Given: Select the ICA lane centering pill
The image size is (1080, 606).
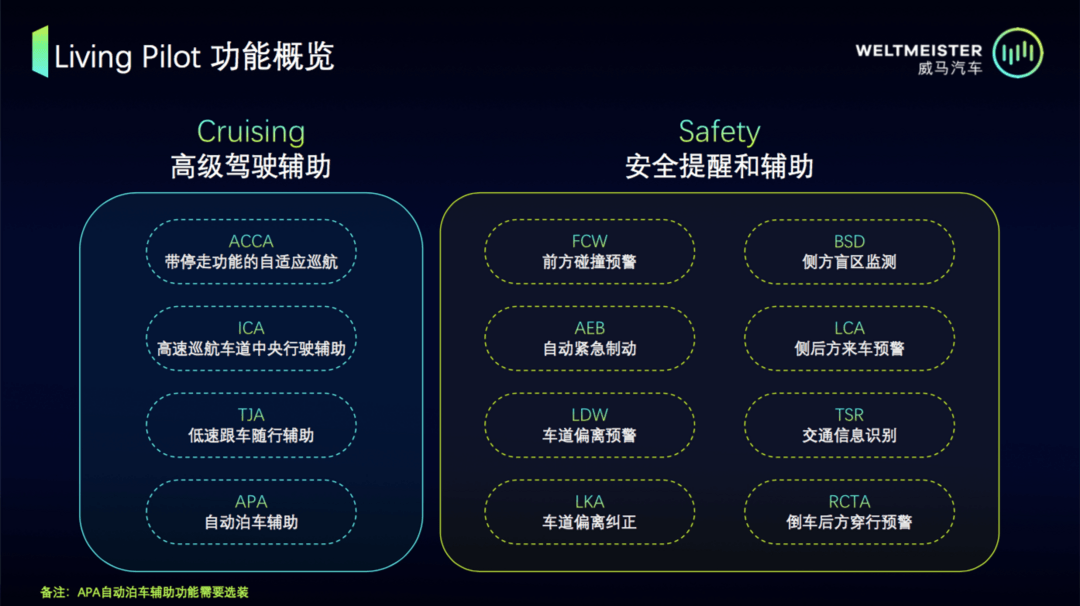Looking at the screenshot, I should (x=251, y=338).
